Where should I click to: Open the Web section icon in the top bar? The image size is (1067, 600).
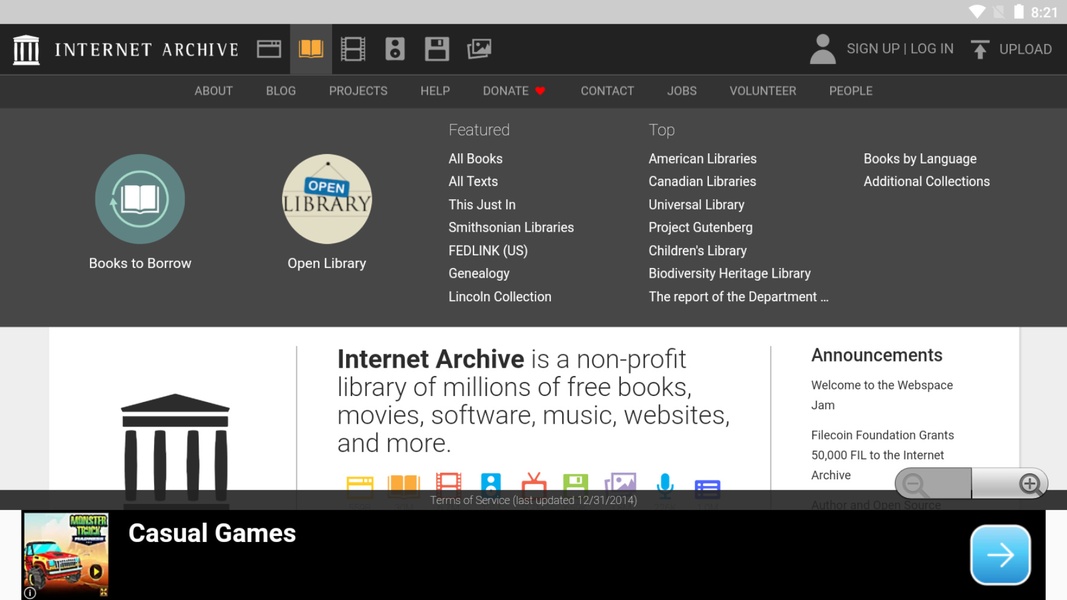tap(269, 49)
